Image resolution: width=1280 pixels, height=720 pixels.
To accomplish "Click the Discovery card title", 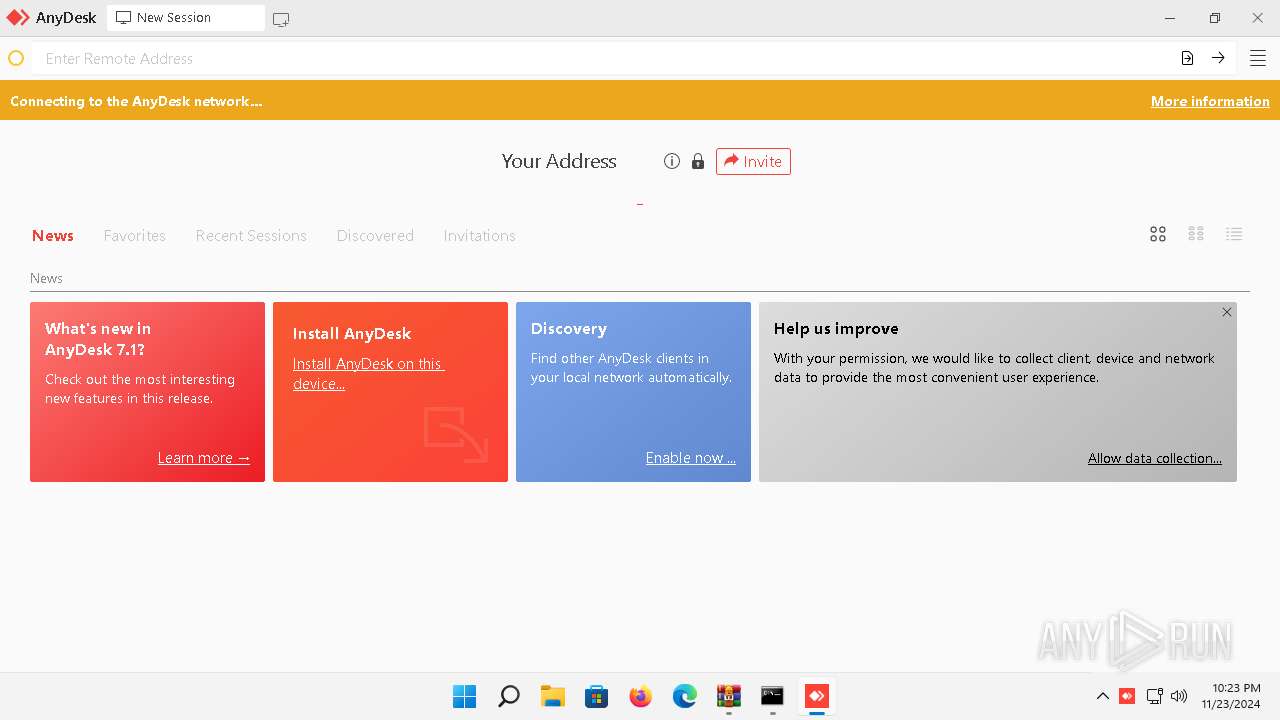I will 569,328.
